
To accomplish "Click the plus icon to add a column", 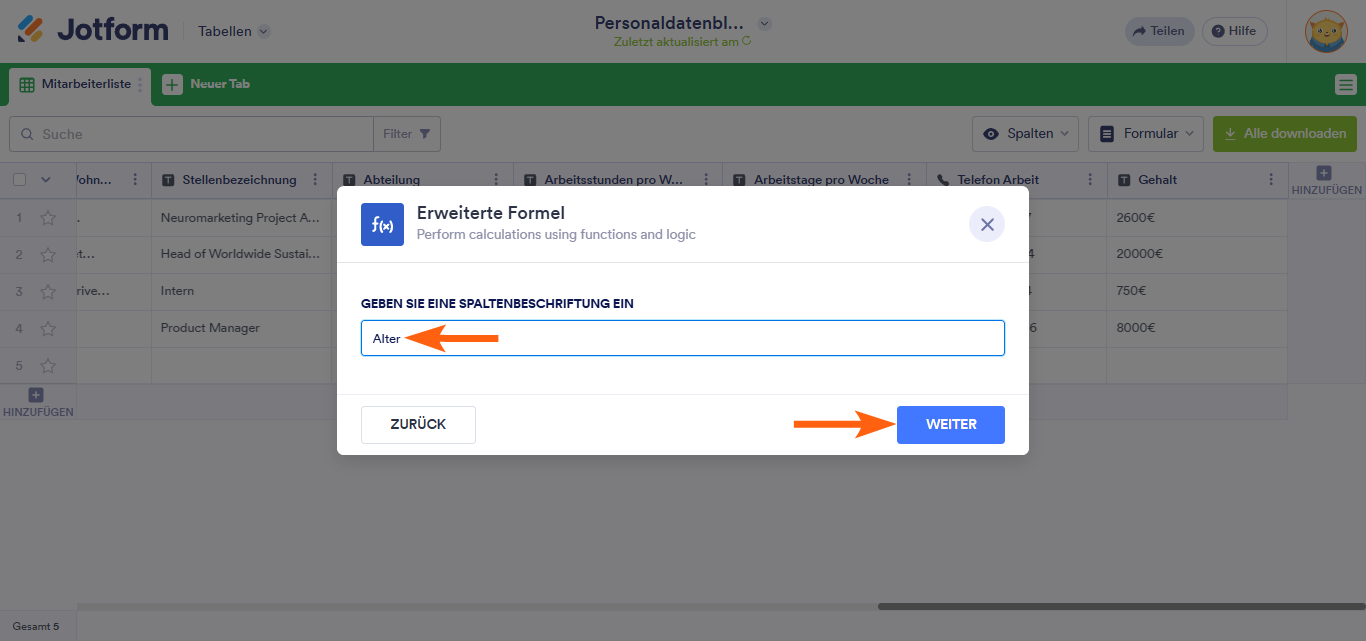I will (x=1324, y=174).
